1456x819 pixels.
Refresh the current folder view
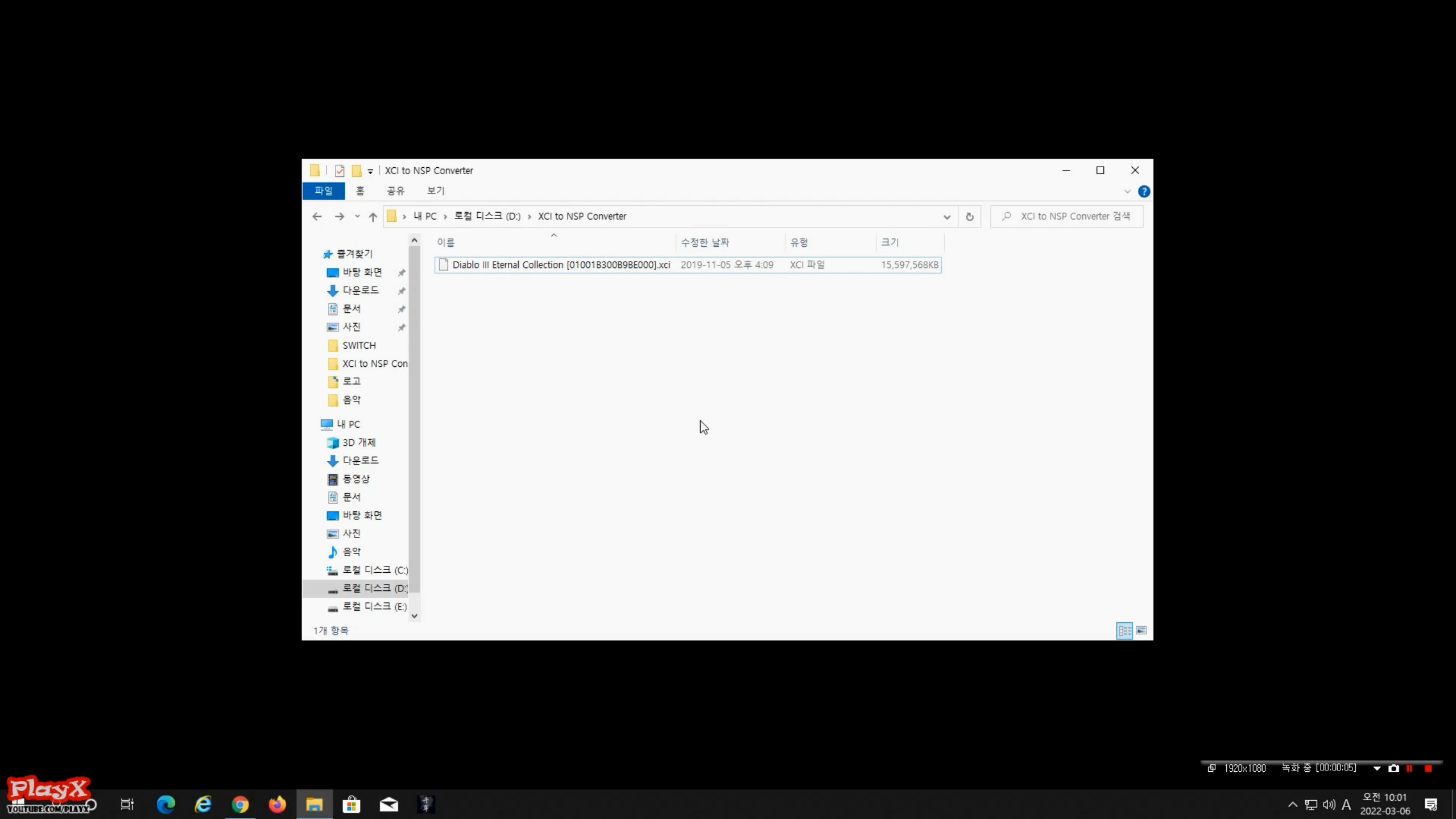click(969, 216)
